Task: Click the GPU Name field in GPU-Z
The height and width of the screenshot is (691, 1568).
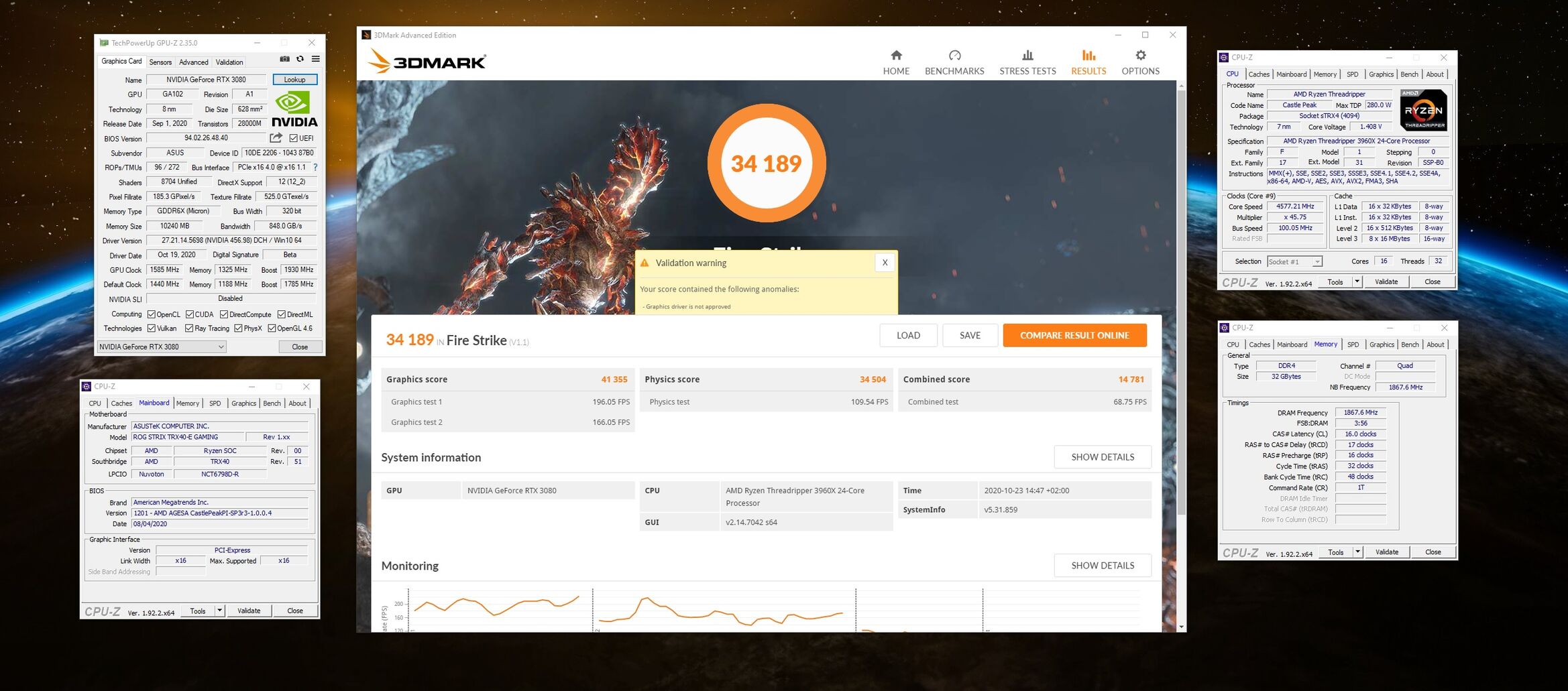Action: coord(206,80)
